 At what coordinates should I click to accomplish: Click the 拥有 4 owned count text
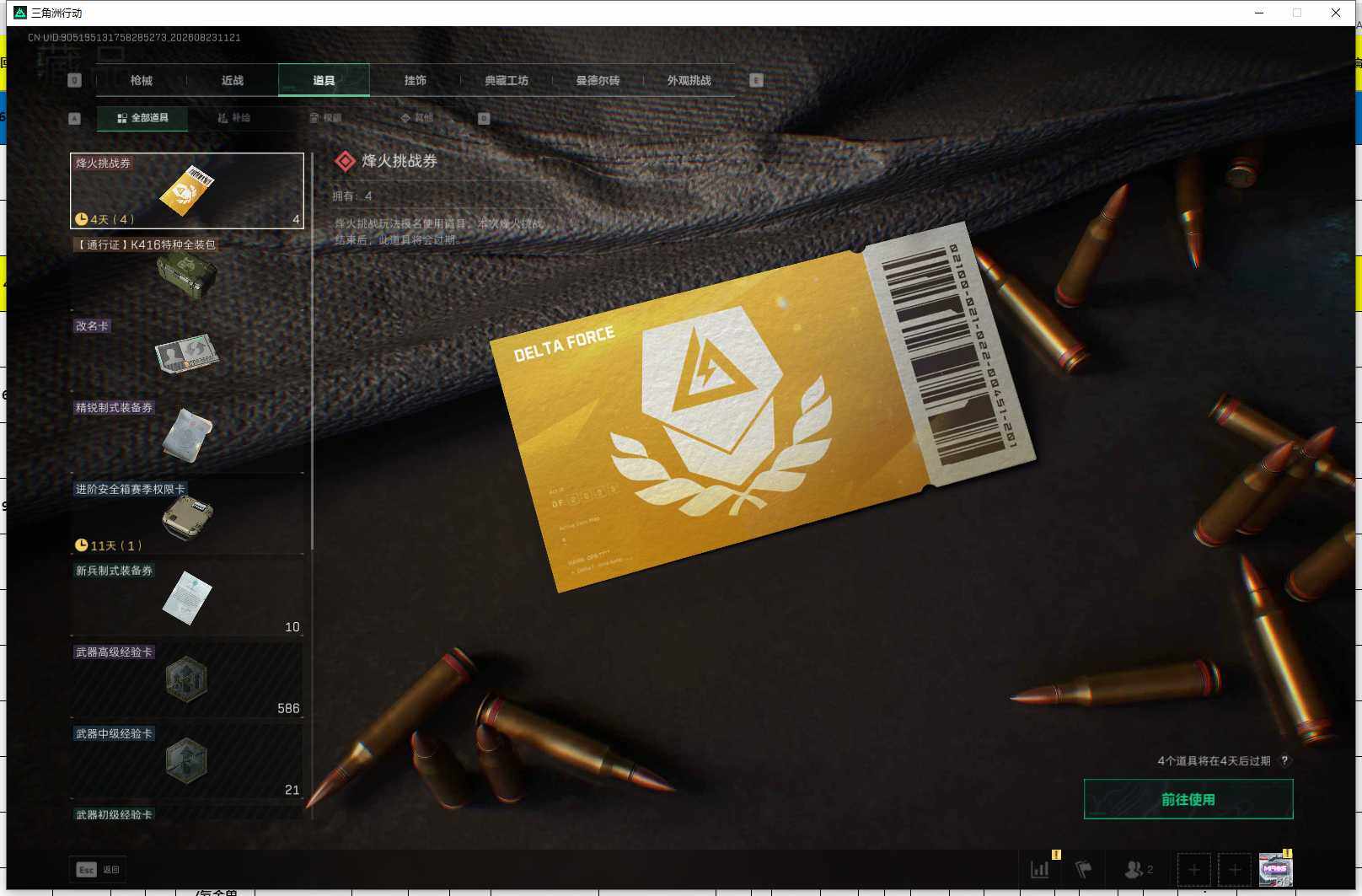click(x=352, y=196)
